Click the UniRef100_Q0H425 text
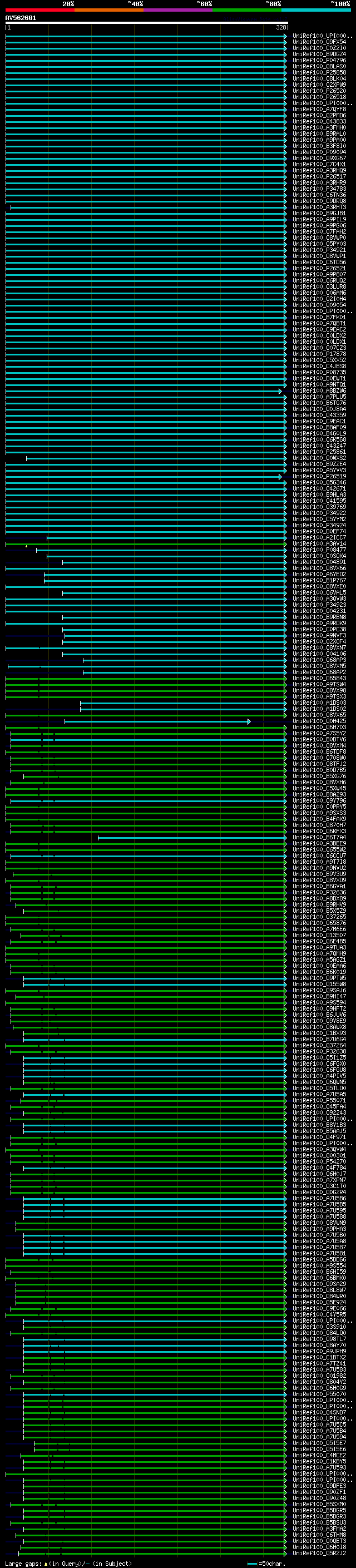Image resolution: width=356 pixels, height=1568 pixels. click(319, 721)
